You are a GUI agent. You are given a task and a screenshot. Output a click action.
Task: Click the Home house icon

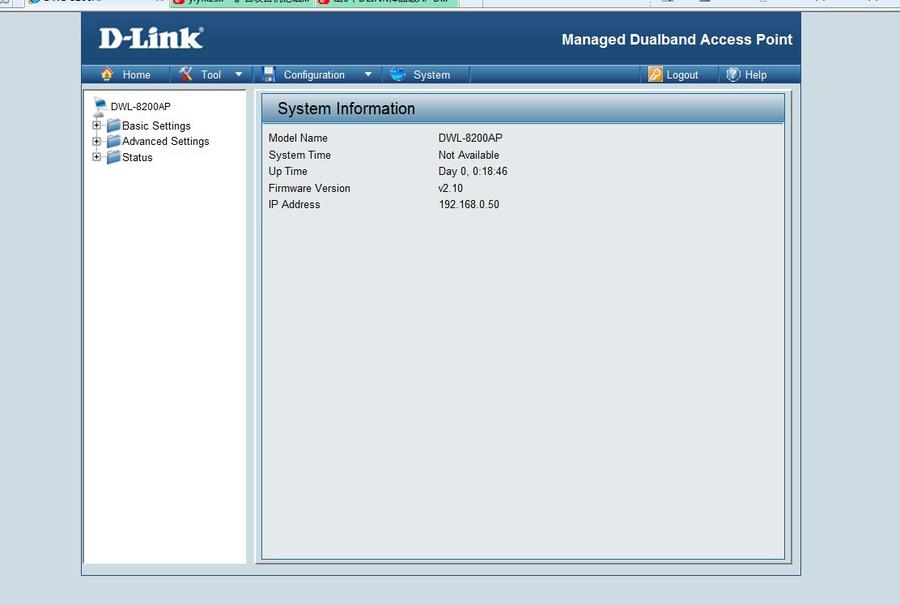point(107,74)
